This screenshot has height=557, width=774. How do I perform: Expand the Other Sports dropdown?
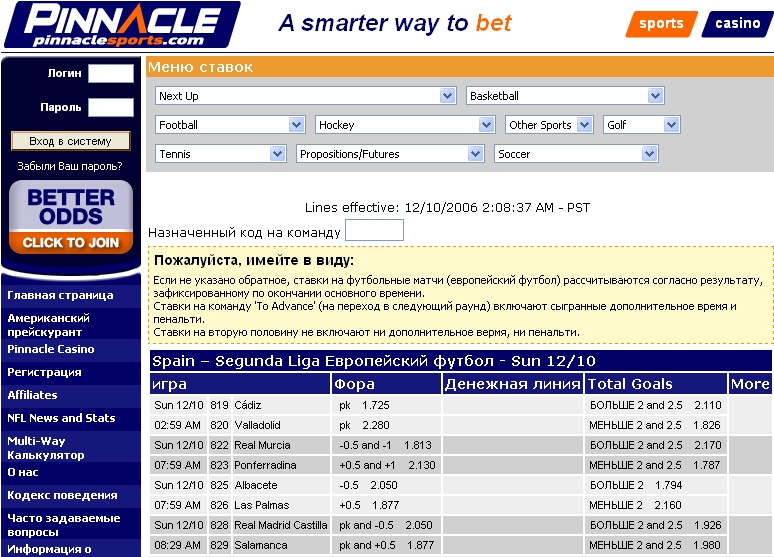tap(550, 125)
